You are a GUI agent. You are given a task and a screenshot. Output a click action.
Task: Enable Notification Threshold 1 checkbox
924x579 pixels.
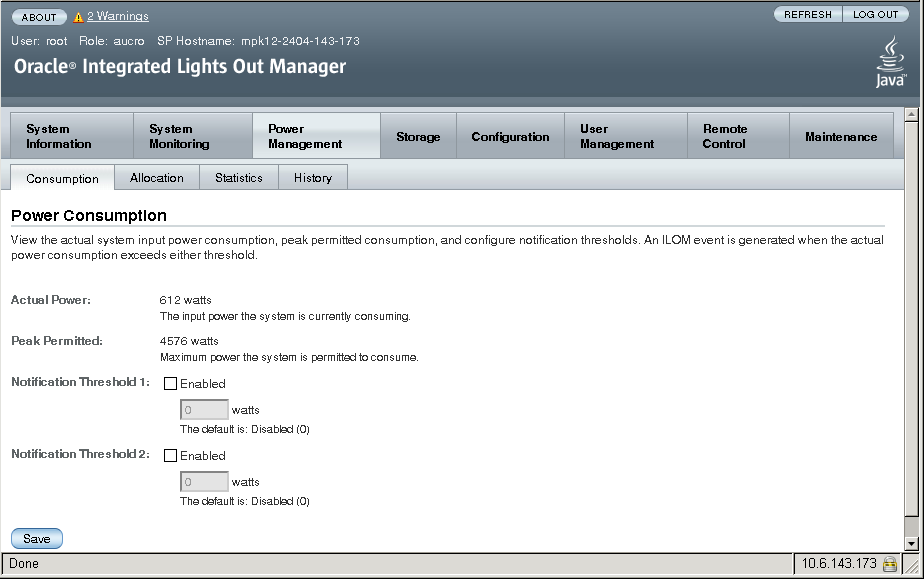[x=170, y=383]
